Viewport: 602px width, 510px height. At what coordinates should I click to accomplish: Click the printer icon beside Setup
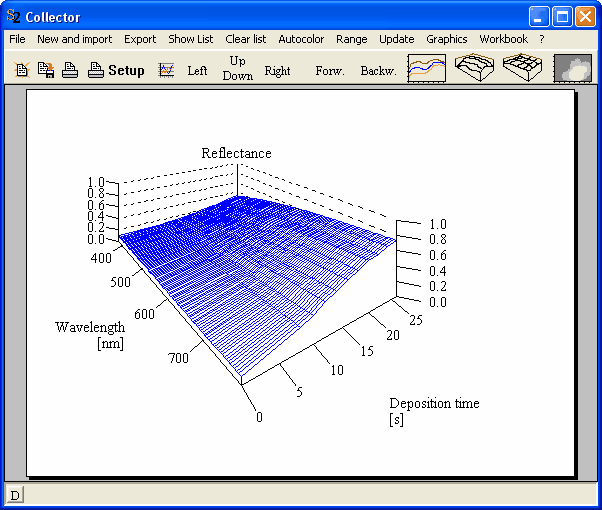coord(96,70)
